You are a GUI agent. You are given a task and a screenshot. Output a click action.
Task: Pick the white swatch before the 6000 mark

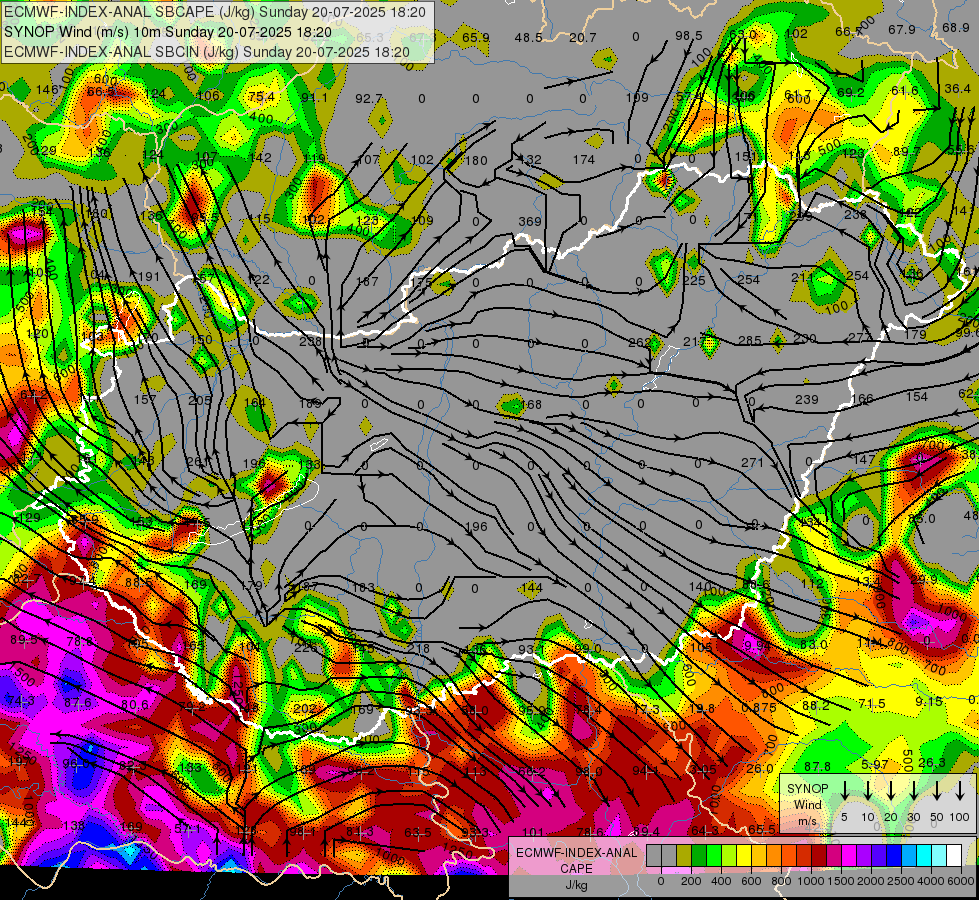[954, 855]
